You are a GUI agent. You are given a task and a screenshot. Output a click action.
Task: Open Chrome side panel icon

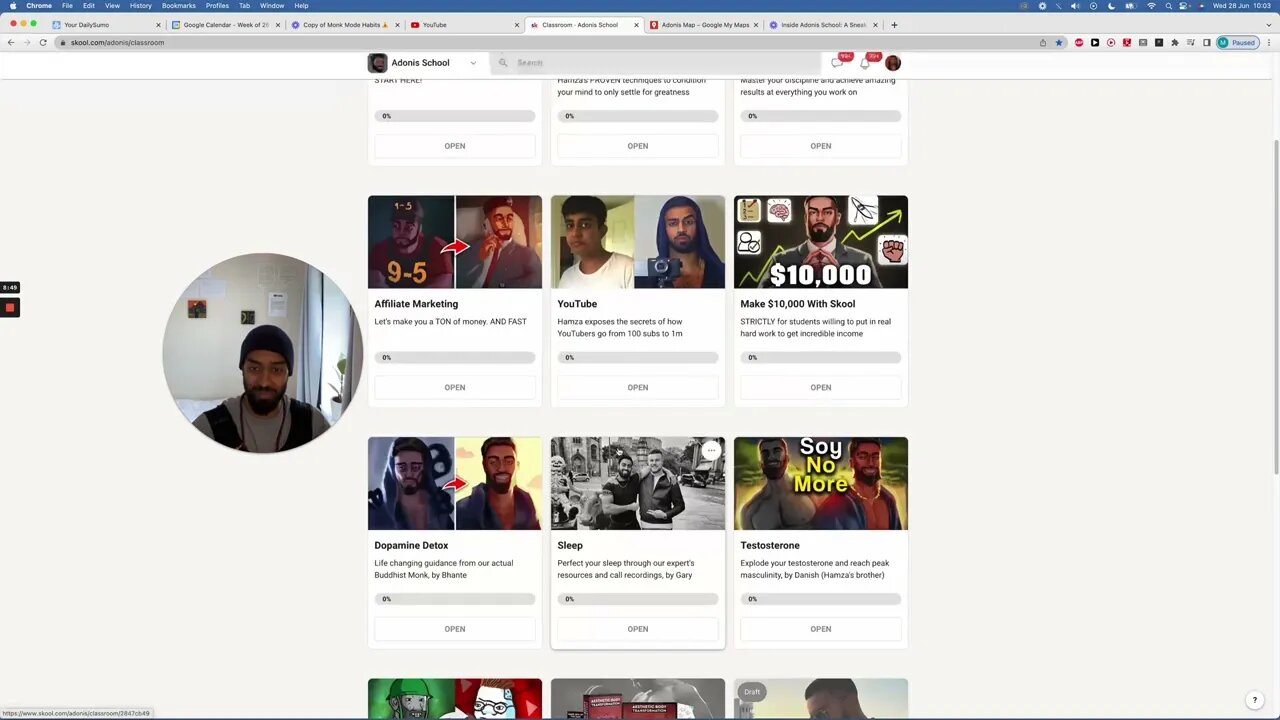click(1207, 43)
